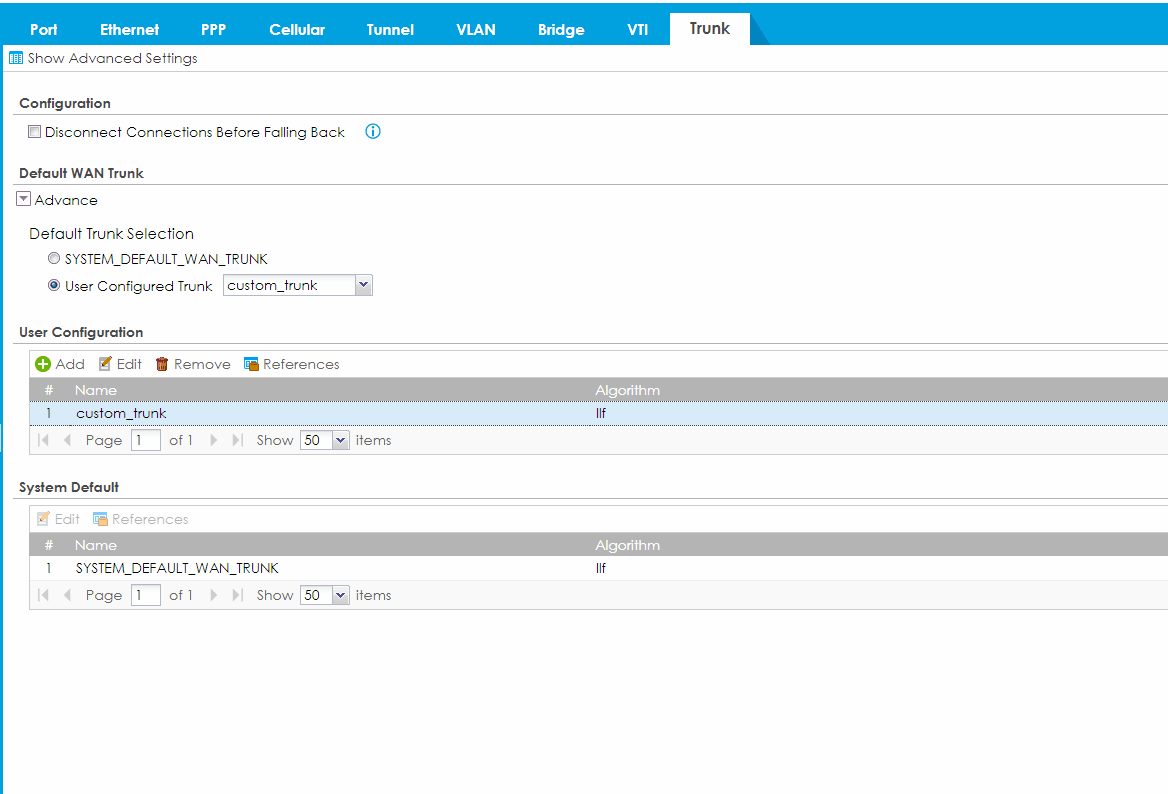This screenshot has width=1168, height=794.
Task: Sort User Configuration by Algorithm column
Action: (x=627, y=390)
